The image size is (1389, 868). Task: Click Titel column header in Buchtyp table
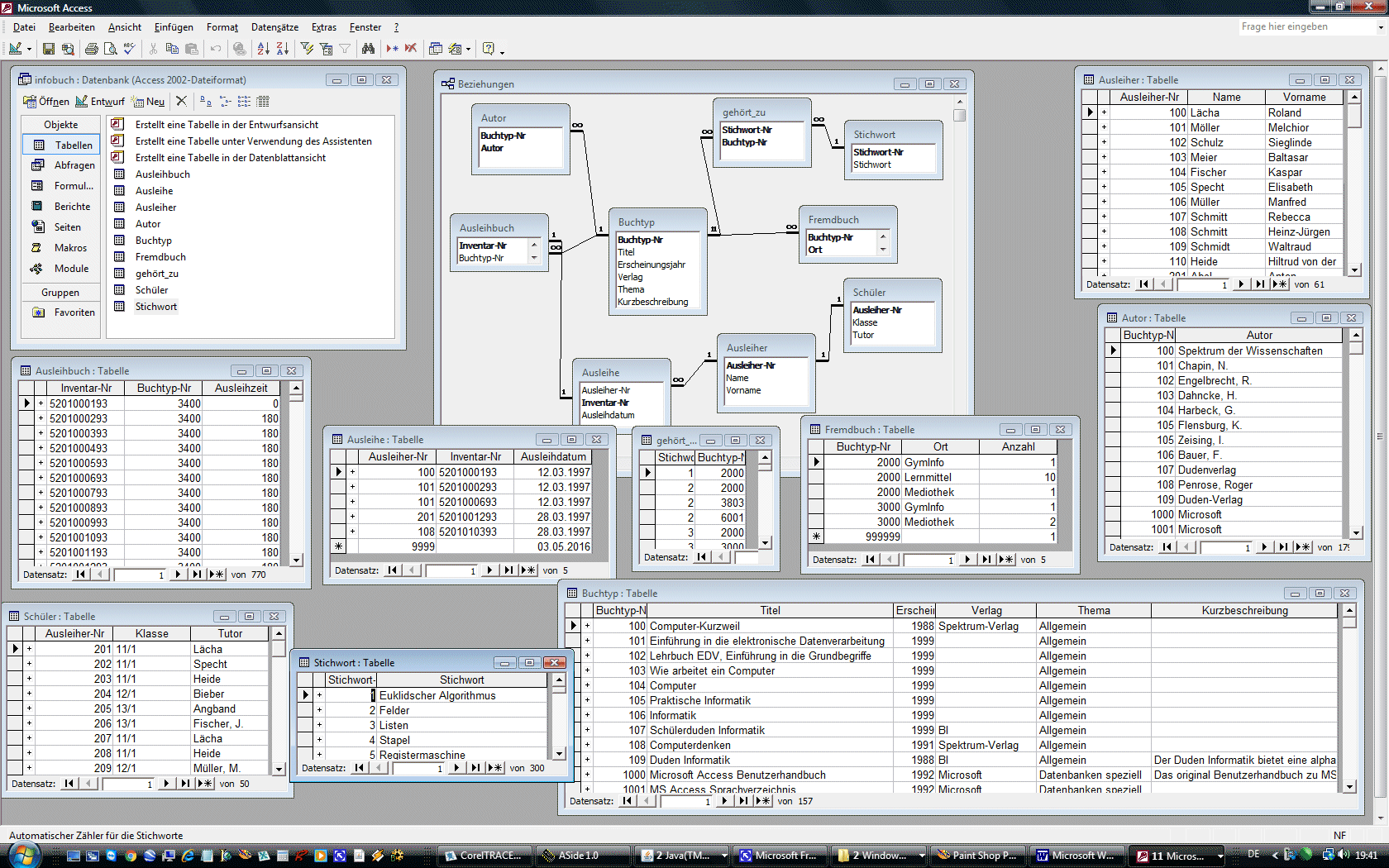tap(770, 611)
